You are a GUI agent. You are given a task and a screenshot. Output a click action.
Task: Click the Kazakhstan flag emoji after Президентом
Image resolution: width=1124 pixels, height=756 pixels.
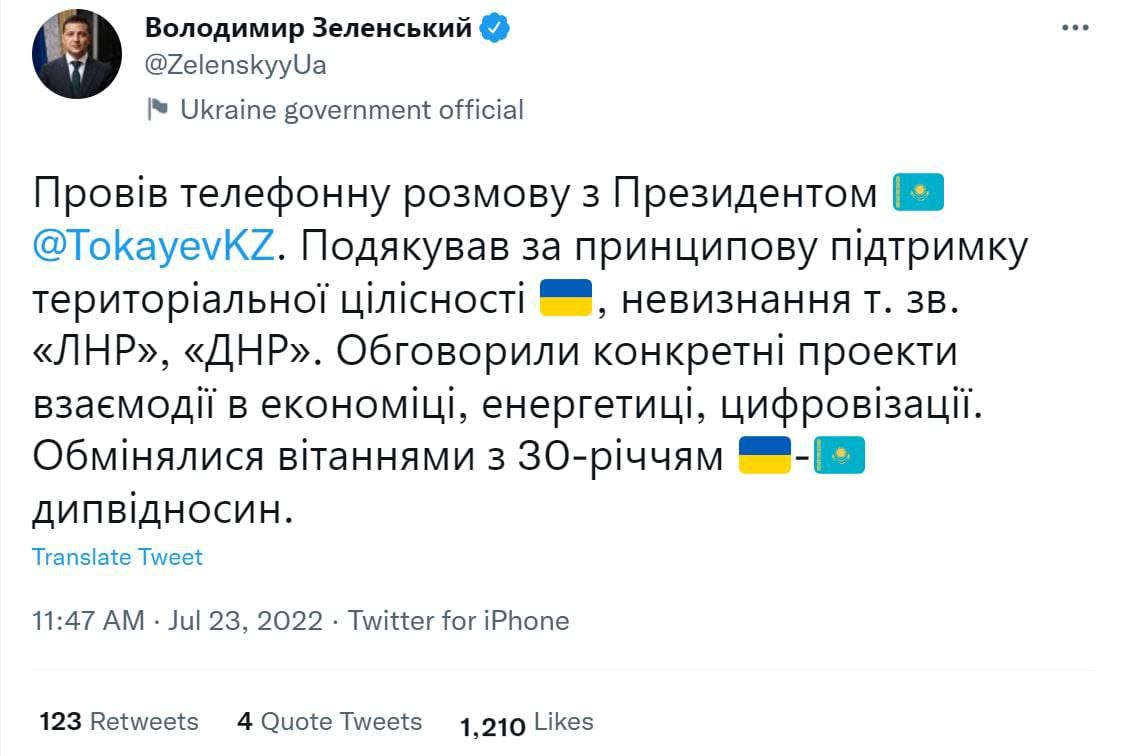(x=917, y=193)
